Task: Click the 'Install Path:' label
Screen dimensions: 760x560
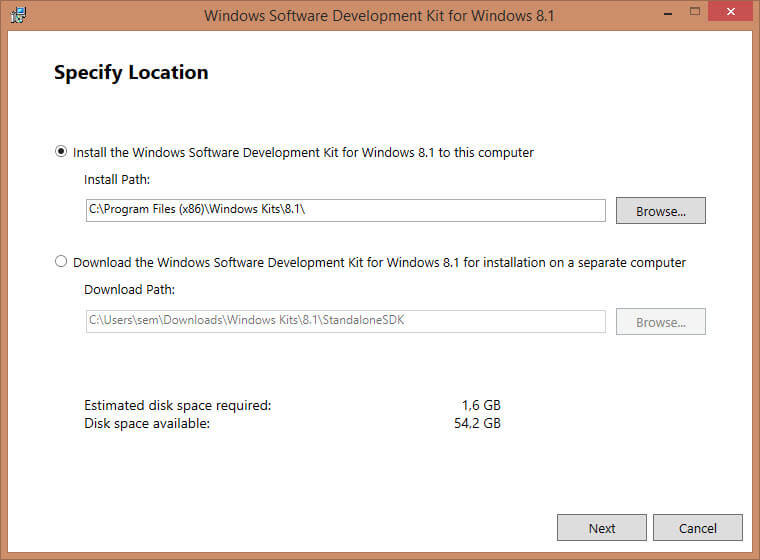Action: pyautogui.click(x=117, y=179)
